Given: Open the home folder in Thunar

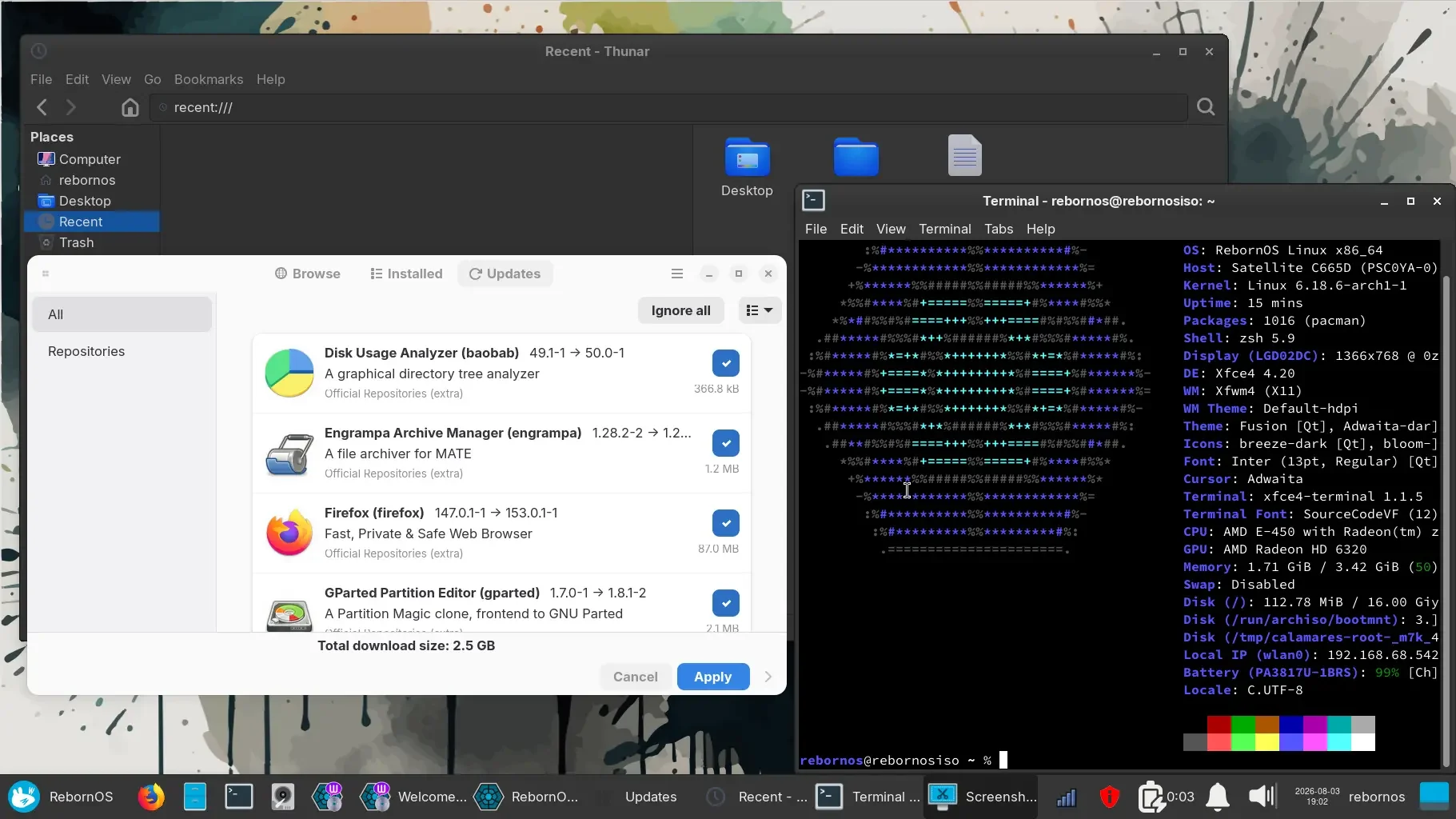Looking at the screenshot, I should click(130, 107).
